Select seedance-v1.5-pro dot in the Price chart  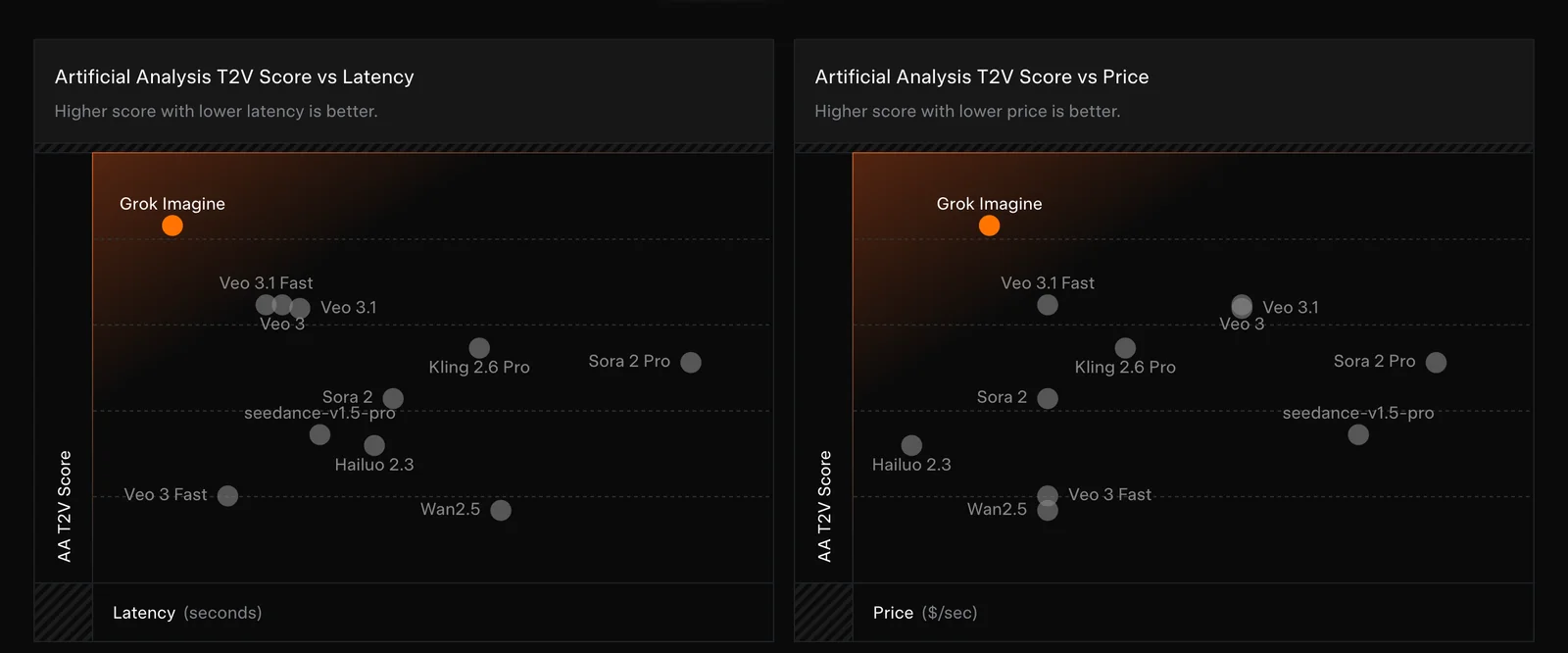pos(1358,434)
